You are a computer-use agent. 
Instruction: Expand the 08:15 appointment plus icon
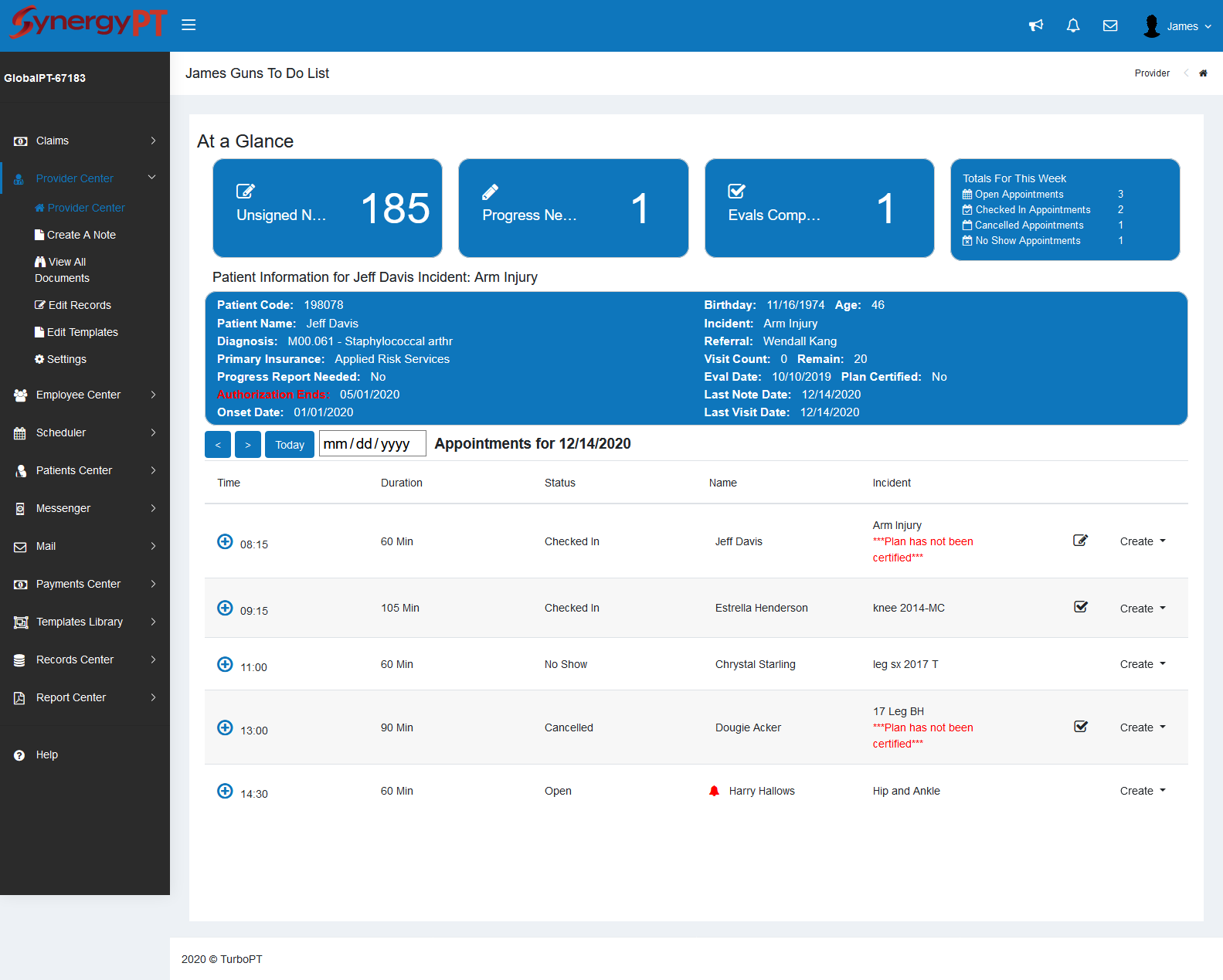(x=225, y=541)
